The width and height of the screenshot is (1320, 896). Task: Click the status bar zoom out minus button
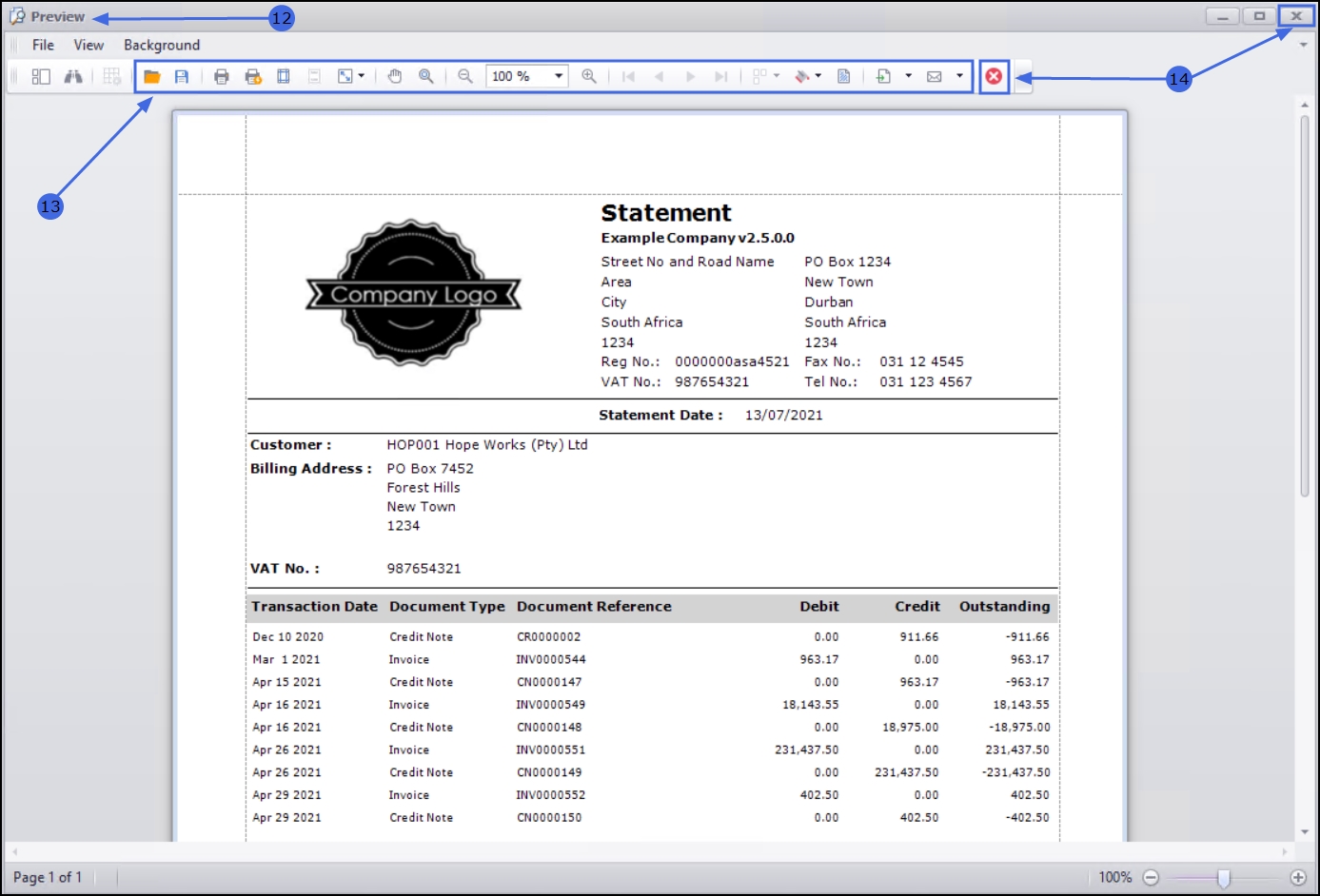[1151, 877]
